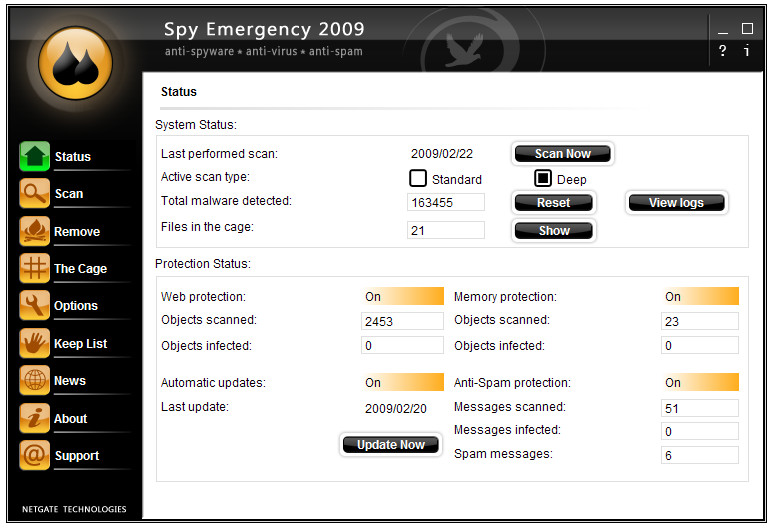Enable the Standard scan type checkbox
This screenshot has height=528, width=771.
pos(418,178)
